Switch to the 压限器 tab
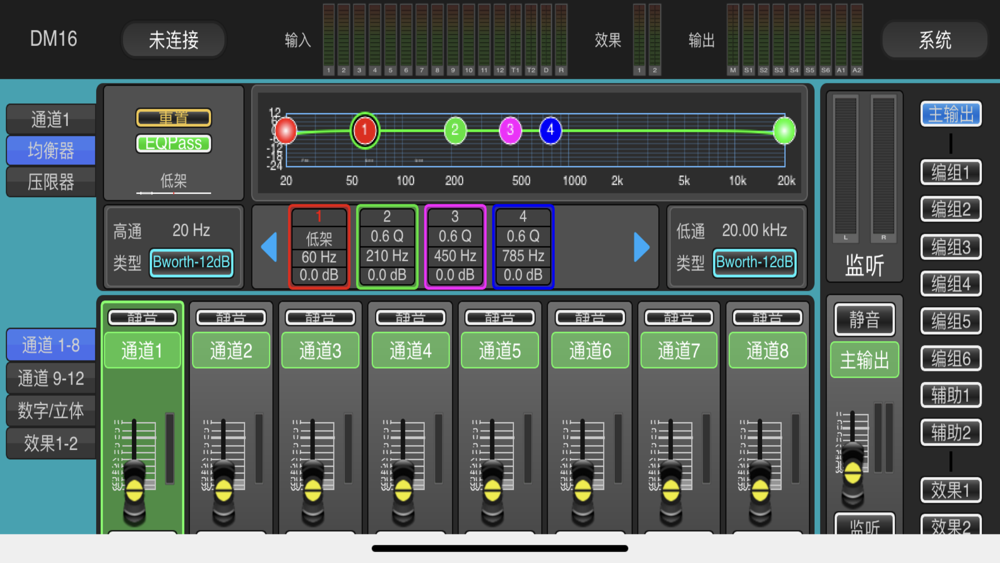Viewport: 1000px width, 563px height. click(51, 182)
